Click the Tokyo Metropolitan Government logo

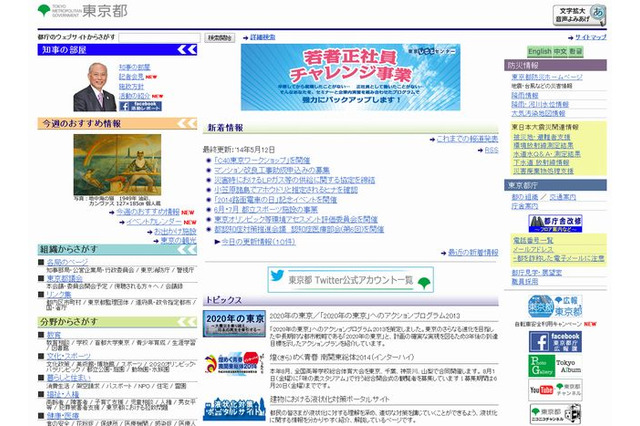pyautogui.click(x=82, y=11)
